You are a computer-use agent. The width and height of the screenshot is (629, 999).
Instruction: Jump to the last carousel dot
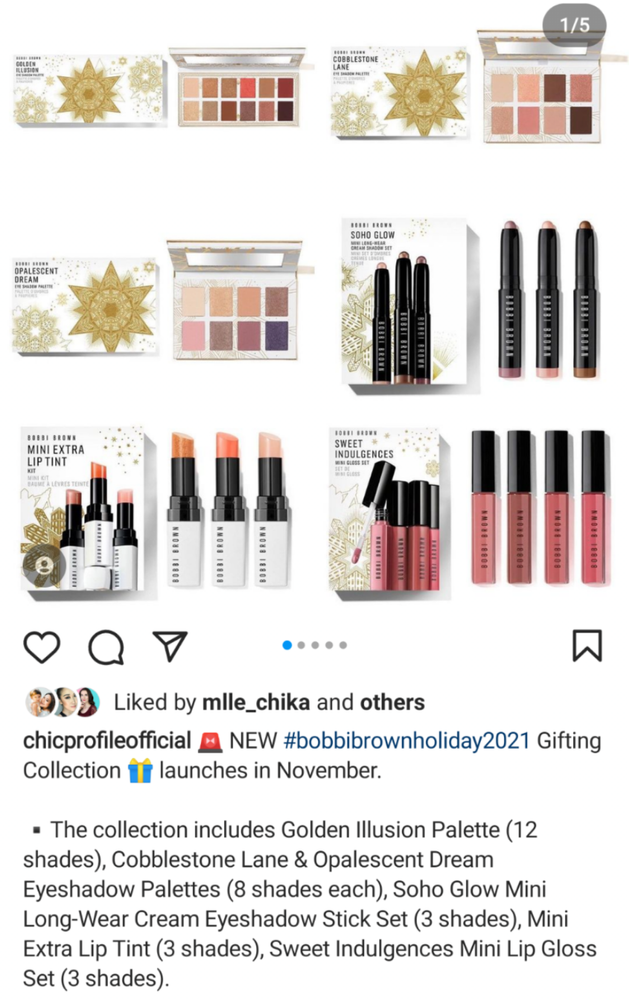pos(343,645)
